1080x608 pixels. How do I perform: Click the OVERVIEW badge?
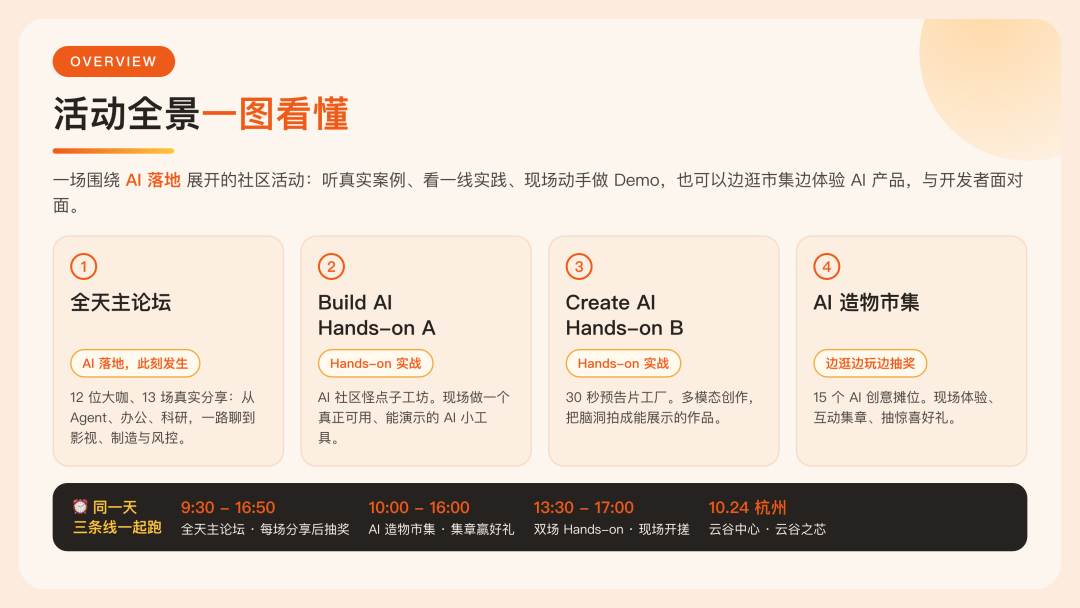point(114,61)
